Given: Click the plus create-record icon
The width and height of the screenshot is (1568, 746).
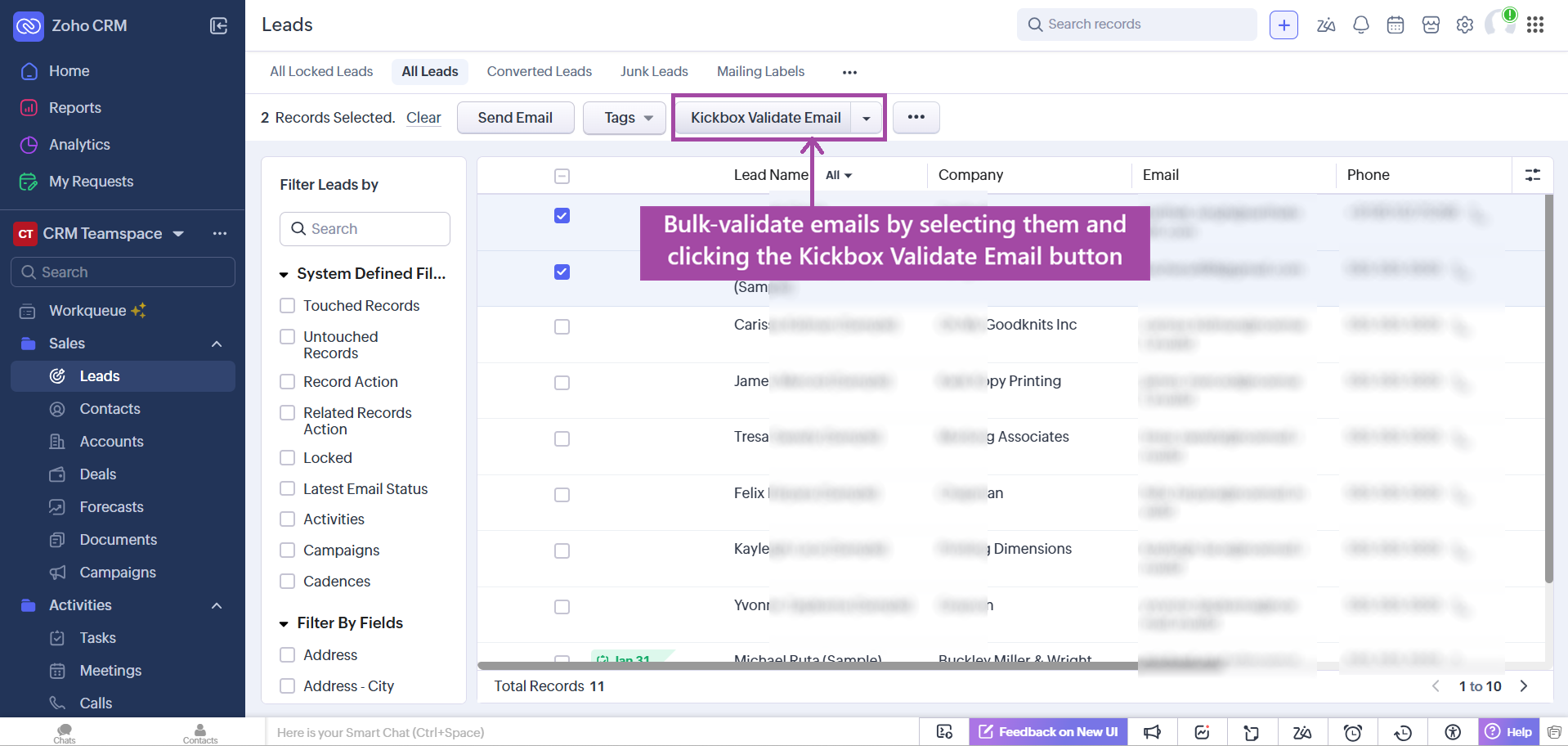Looking at the screenshot, I should pyautogui.click(x=1284, y=25).
